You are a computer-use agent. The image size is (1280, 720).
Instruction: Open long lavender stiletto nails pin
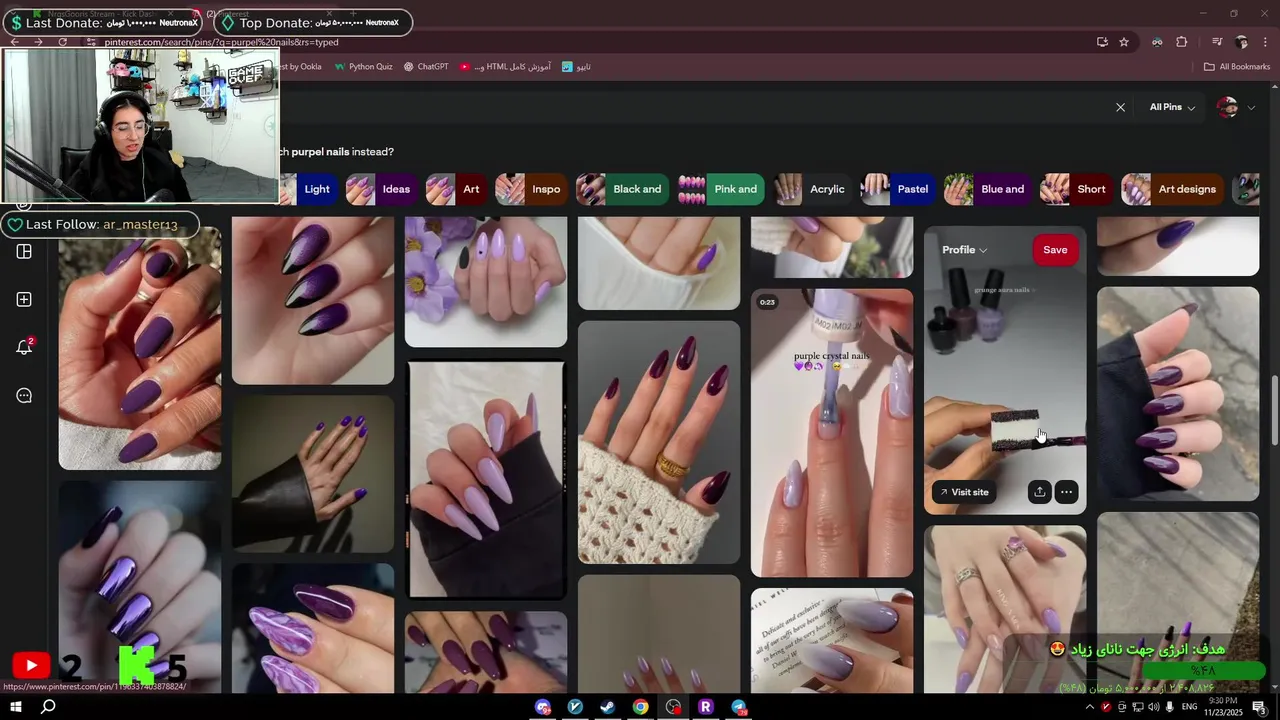486,479
